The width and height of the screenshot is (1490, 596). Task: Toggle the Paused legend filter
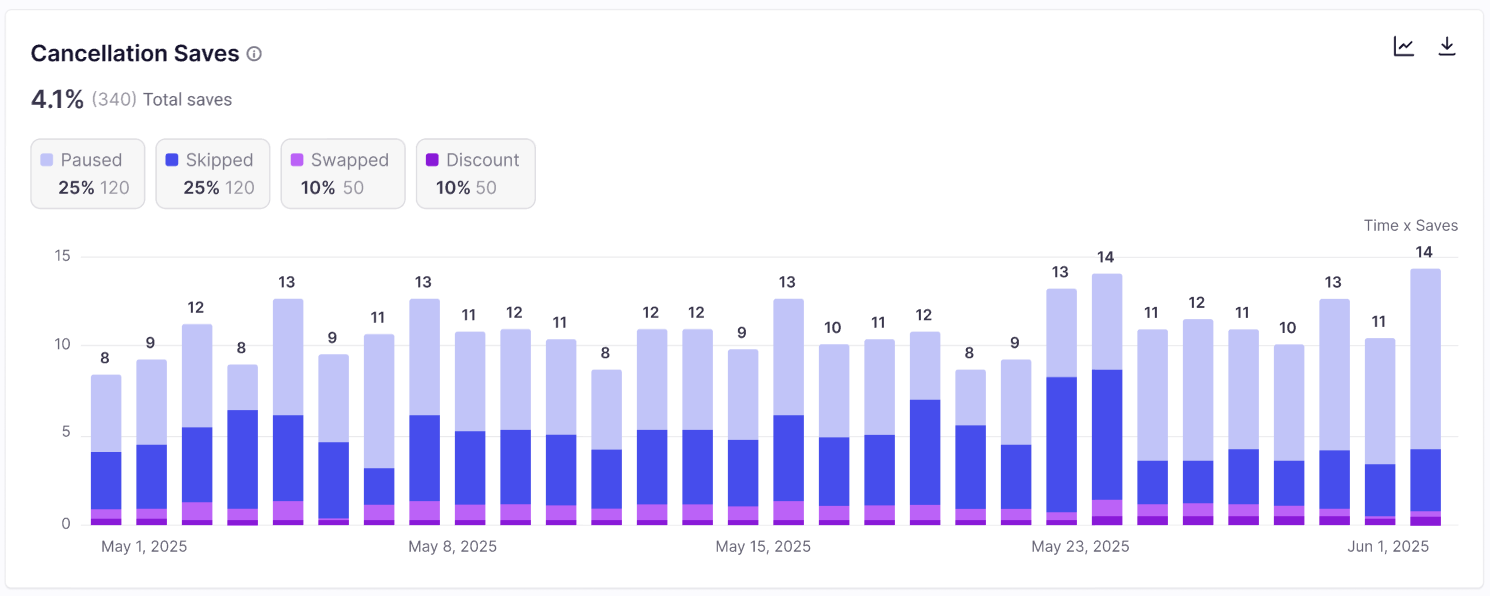(x=88, y=174)
